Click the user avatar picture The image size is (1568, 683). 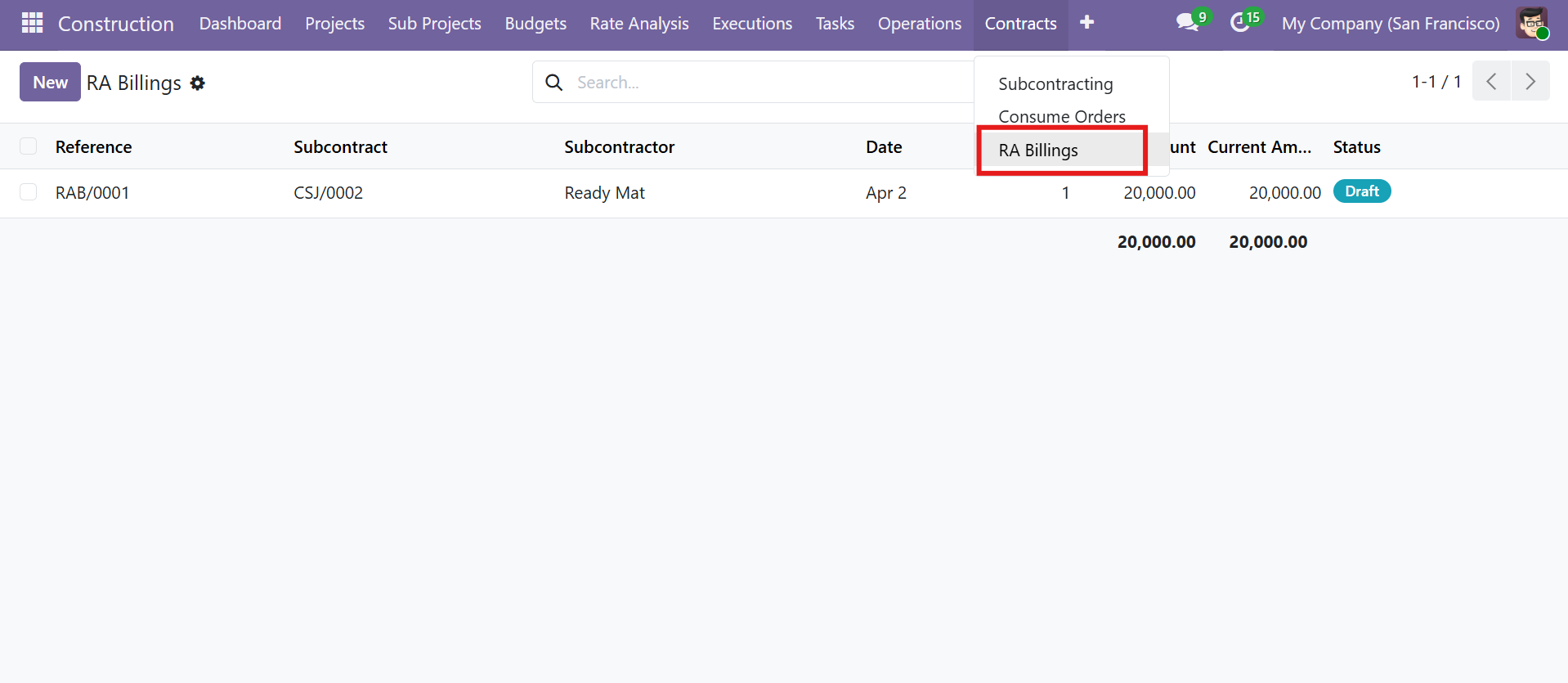tap(1531, 23)
